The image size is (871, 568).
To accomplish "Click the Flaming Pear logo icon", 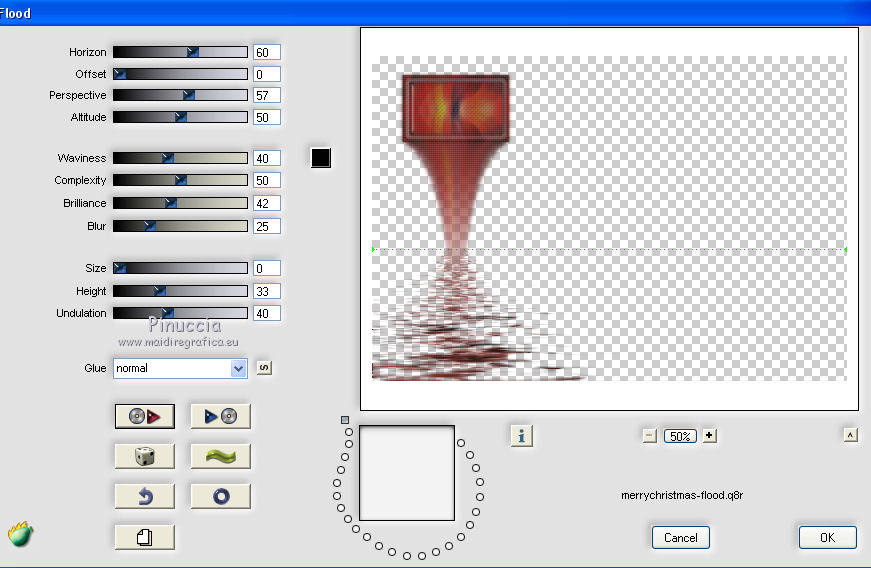I will point(21,534).
